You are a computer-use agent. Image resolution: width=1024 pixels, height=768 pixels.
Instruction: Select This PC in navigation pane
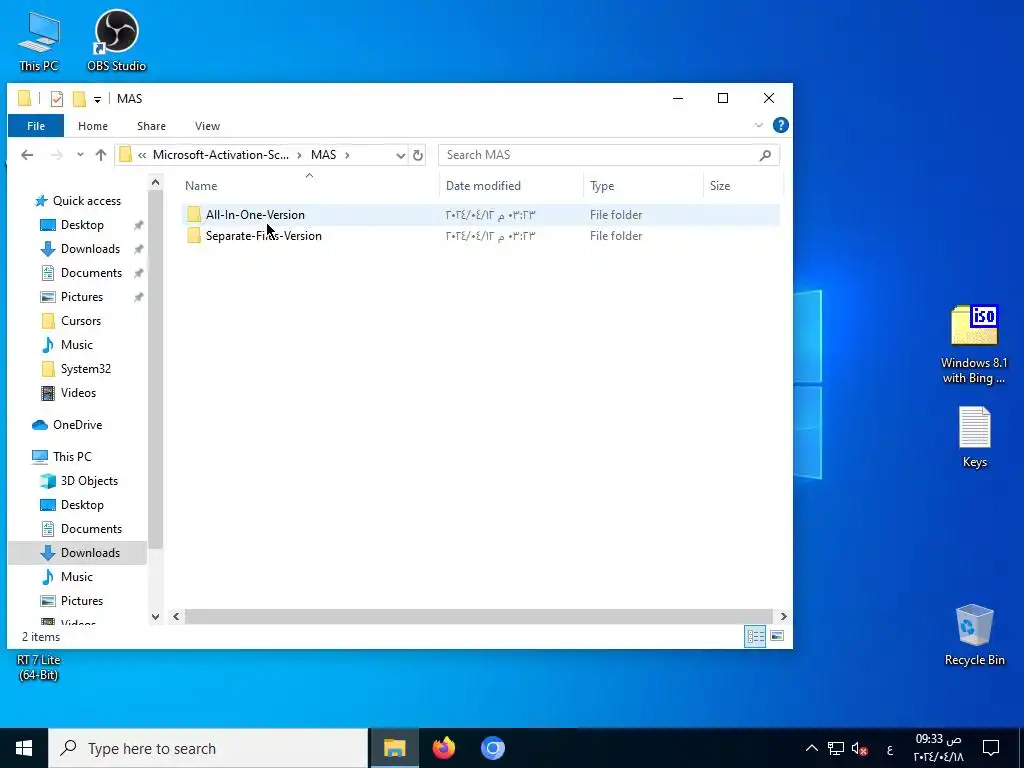[x=72, y=457]
